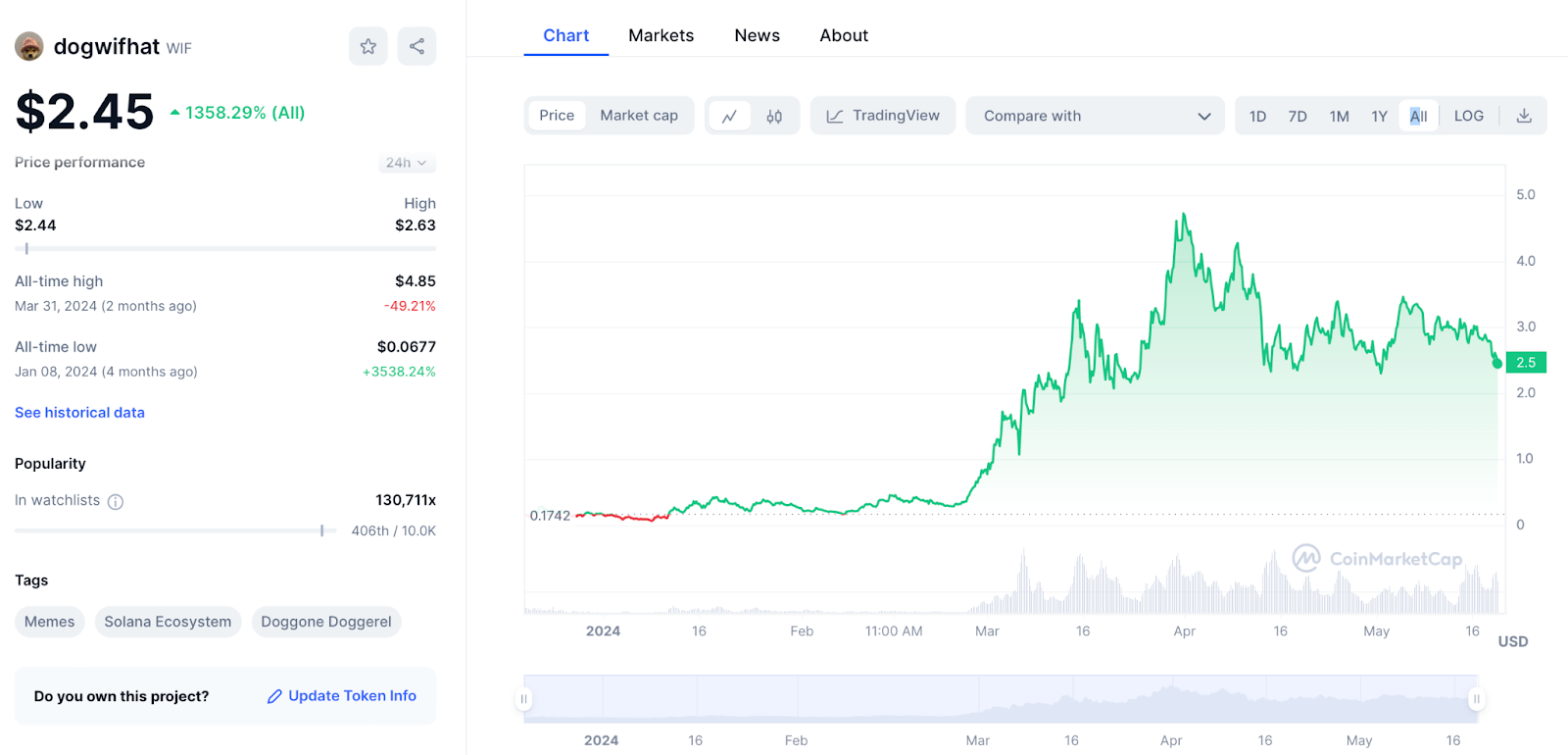
Task: Switch chart to Price view
Action: (x=557, y=116)
